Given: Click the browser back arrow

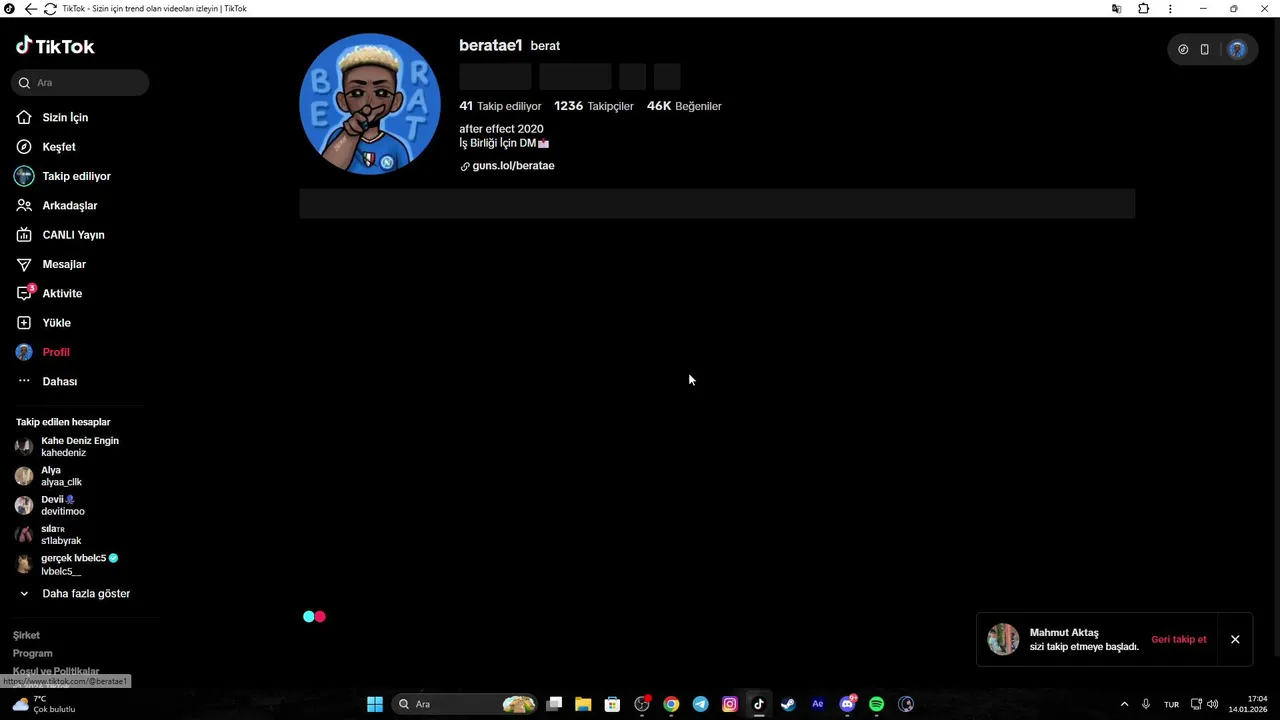Looking at the screenshot, I should [x=30, y=9].
